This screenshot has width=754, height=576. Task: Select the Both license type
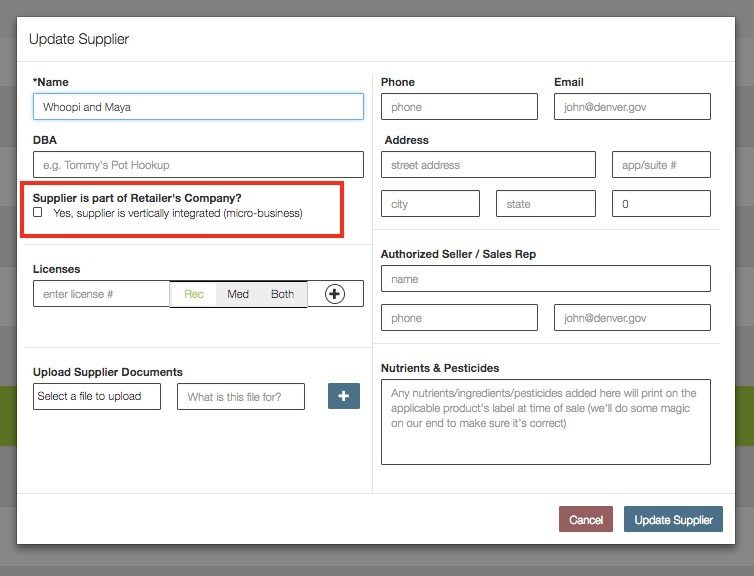pos(283,294)
